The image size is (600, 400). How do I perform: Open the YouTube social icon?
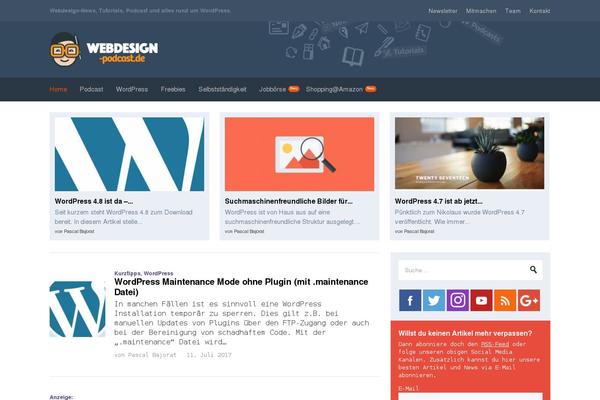(481, 300)
